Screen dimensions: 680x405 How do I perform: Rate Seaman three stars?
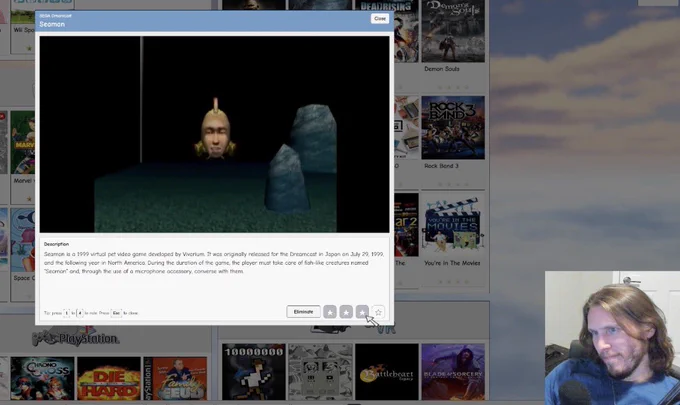(362, 312)
